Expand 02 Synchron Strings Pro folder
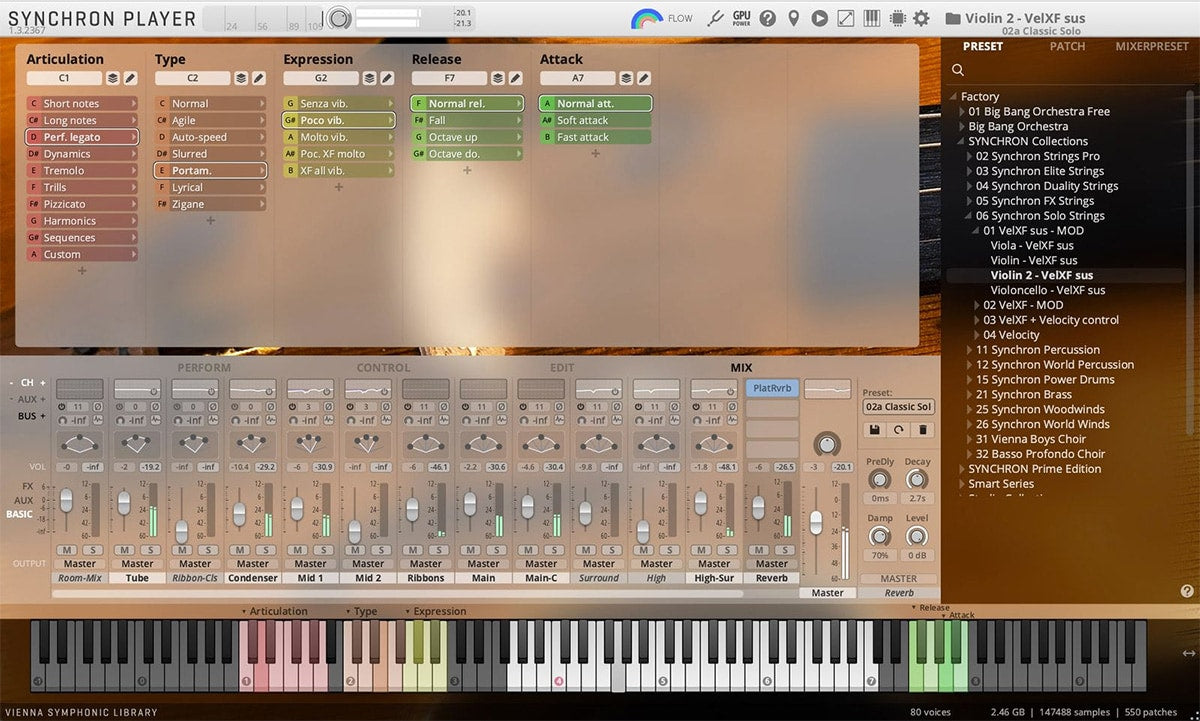Viewport: 1200px width, 721px height. pyautogui.click(x=970, y=156)
